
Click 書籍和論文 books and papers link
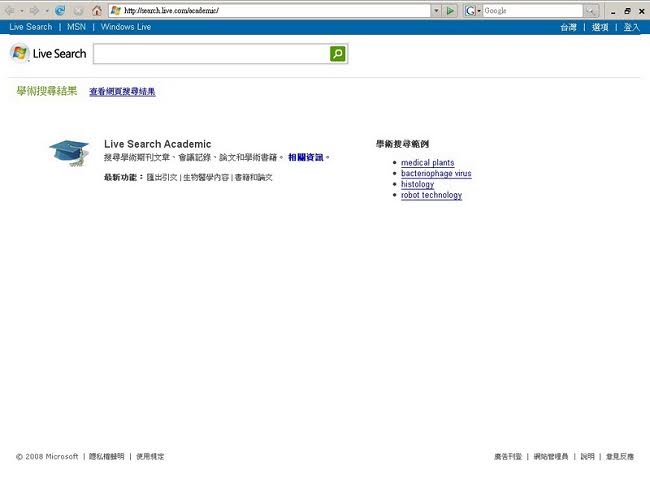pos(254,177)
